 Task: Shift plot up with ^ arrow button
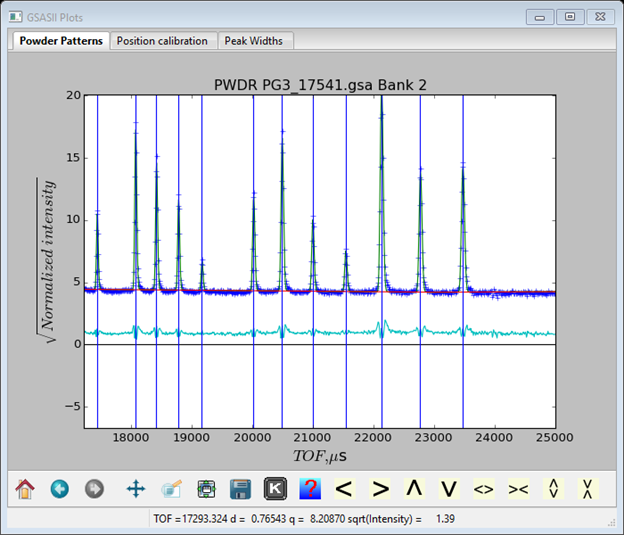coord(414,489)
